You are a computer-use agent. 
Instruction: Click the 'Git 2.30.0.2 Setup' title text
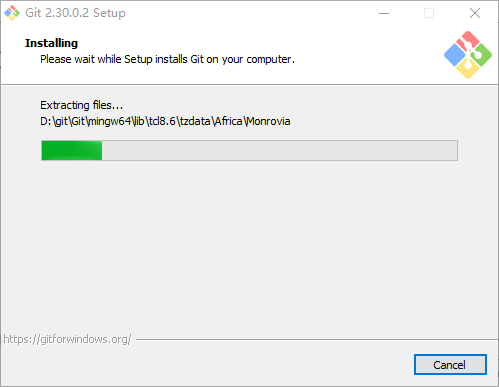(75, 13)
